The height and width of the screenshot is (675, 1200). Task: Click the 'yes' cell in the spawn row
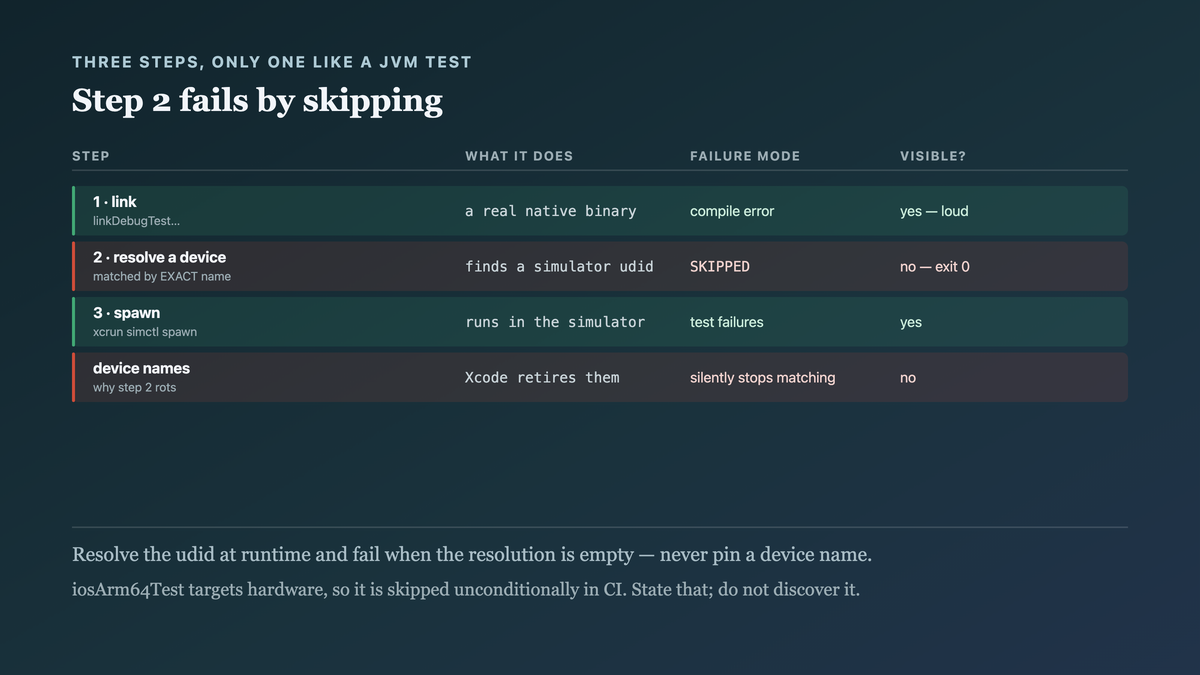click(x=911, y=323)
